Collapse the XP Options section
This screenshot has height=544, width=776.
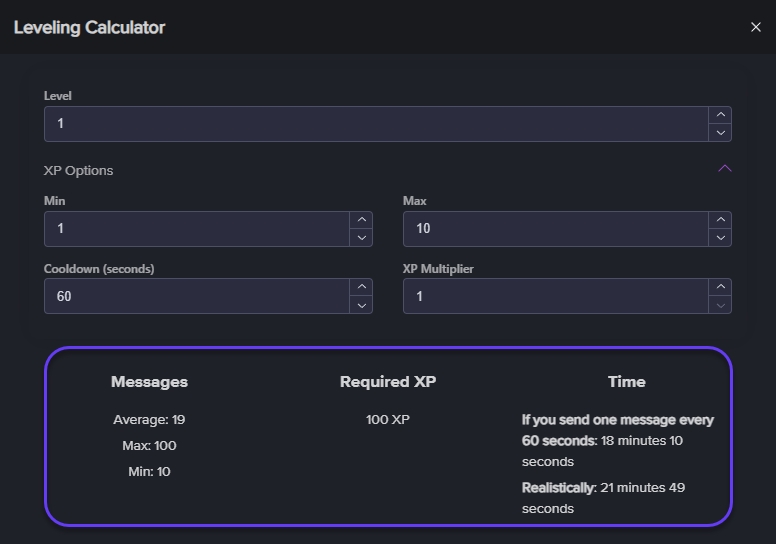pos(725,169)
